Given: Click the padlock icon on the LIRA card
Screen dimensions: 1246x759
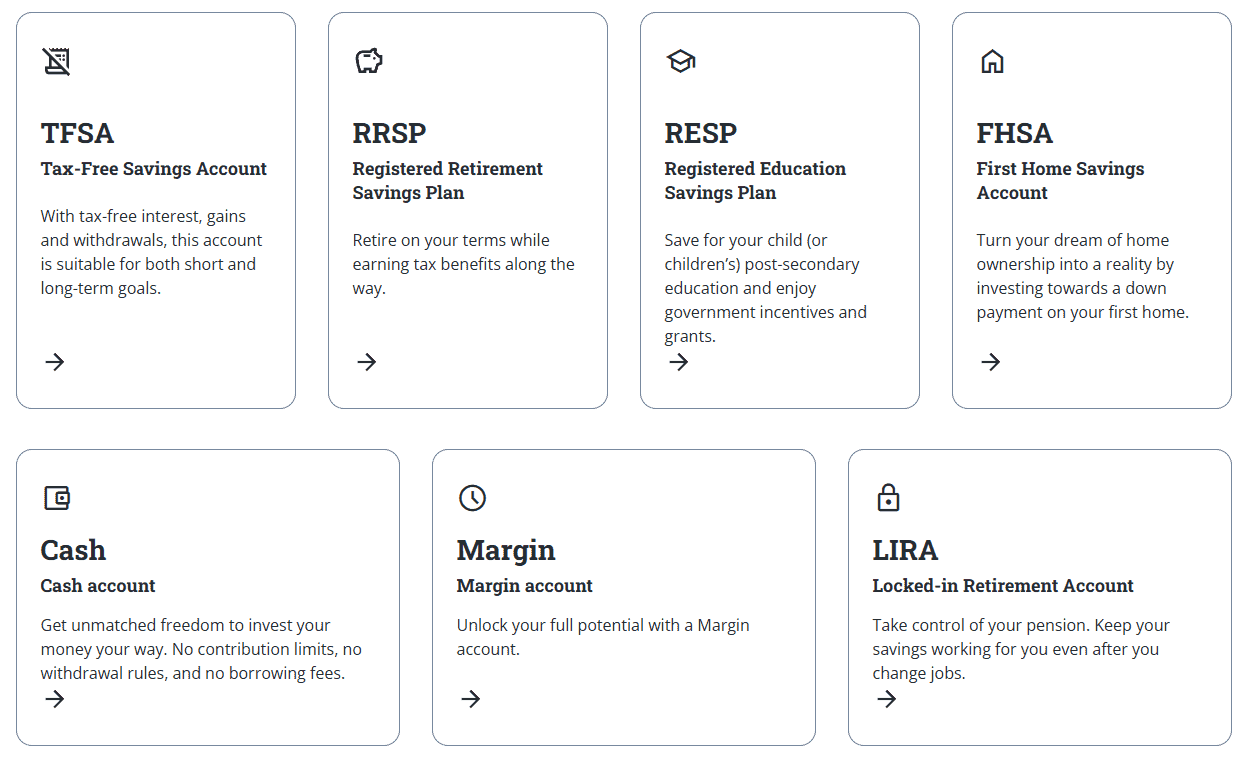Looking at the screenshot, I should click(888, 497).
